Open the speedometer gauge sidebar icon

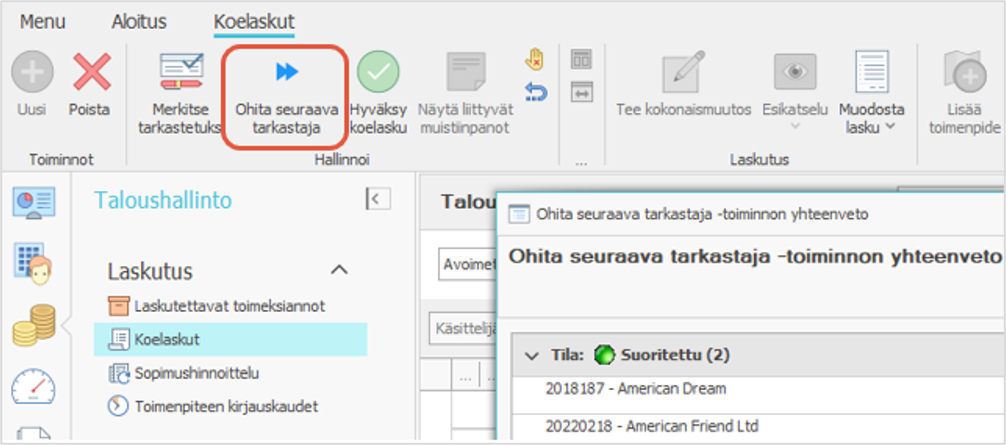[x=33, y=387]
